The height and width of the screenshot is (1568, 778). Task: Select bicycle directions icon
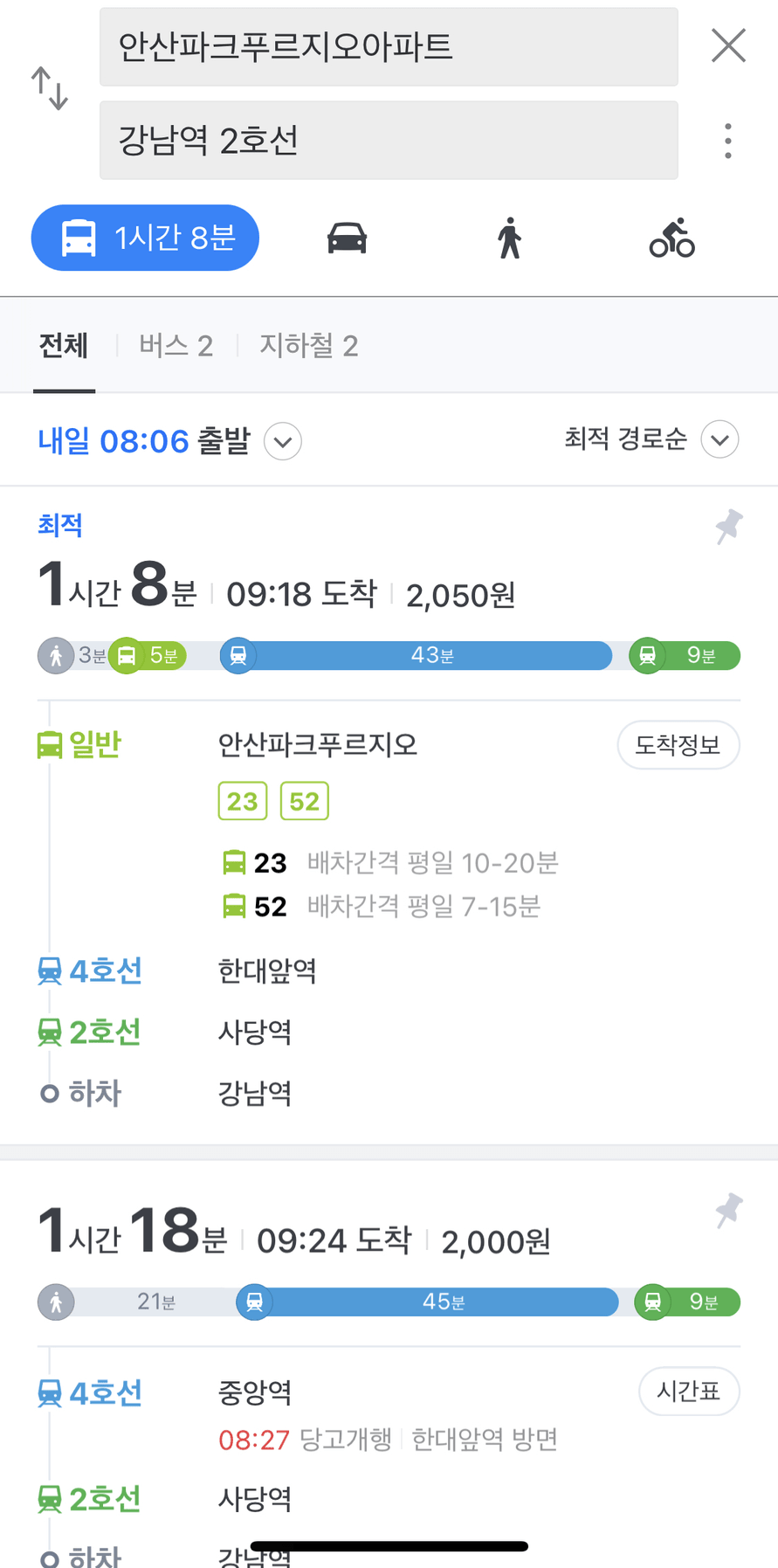pos(671,238)
